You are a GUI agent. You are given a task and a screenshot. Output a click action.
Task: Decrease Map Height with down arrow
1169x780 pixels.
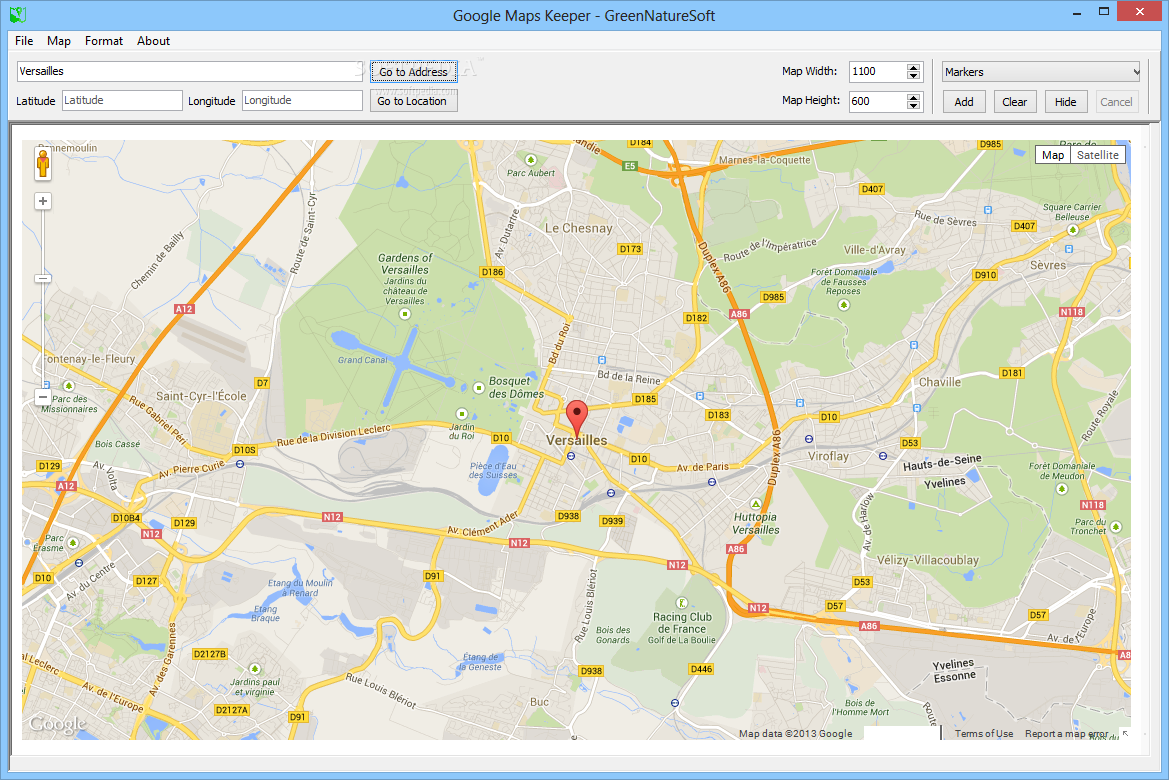[x=913, y=105]
